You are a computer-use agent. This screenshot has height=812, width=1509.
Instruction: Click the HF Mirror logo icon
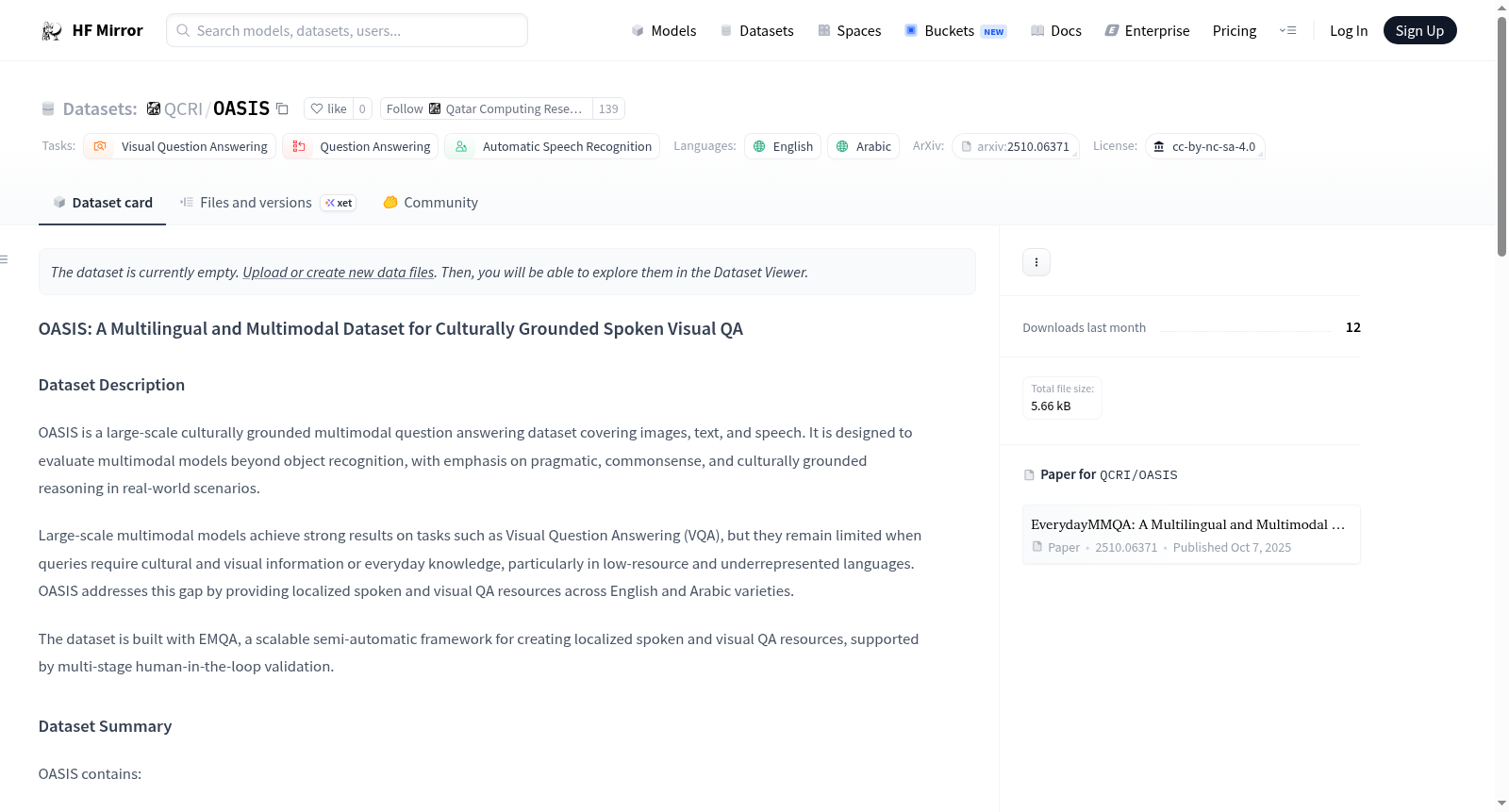click(x=51, y=31)
